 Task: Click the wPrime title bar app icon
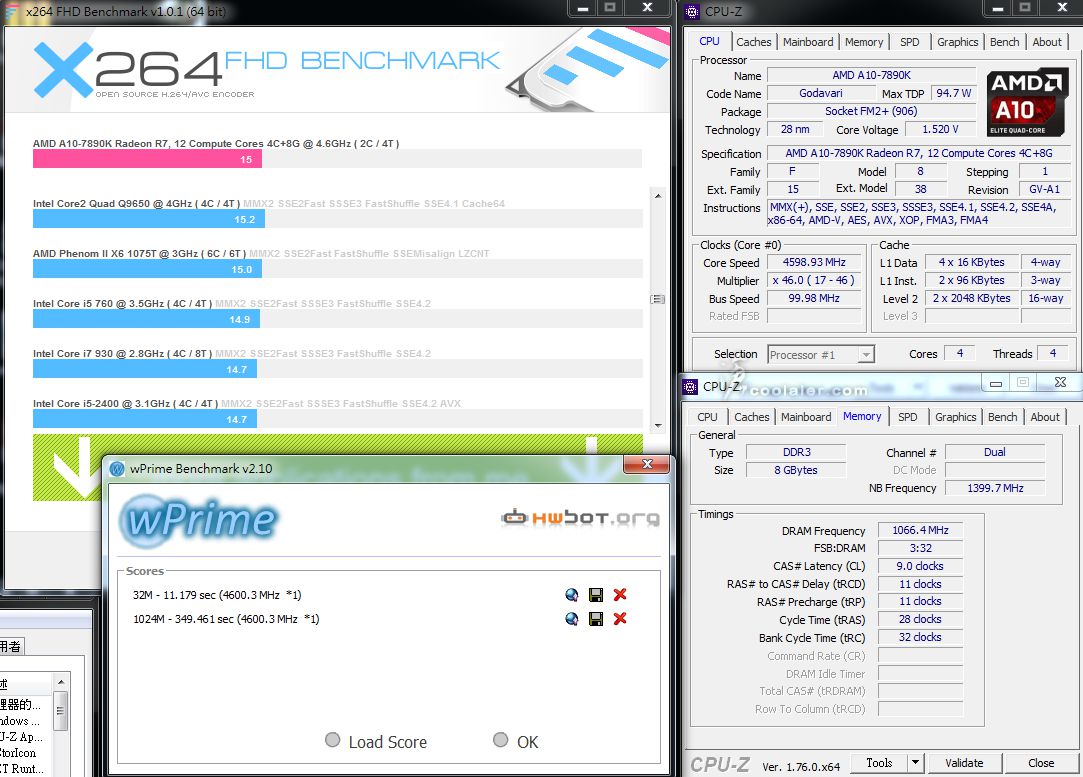(x=118, y=469)
